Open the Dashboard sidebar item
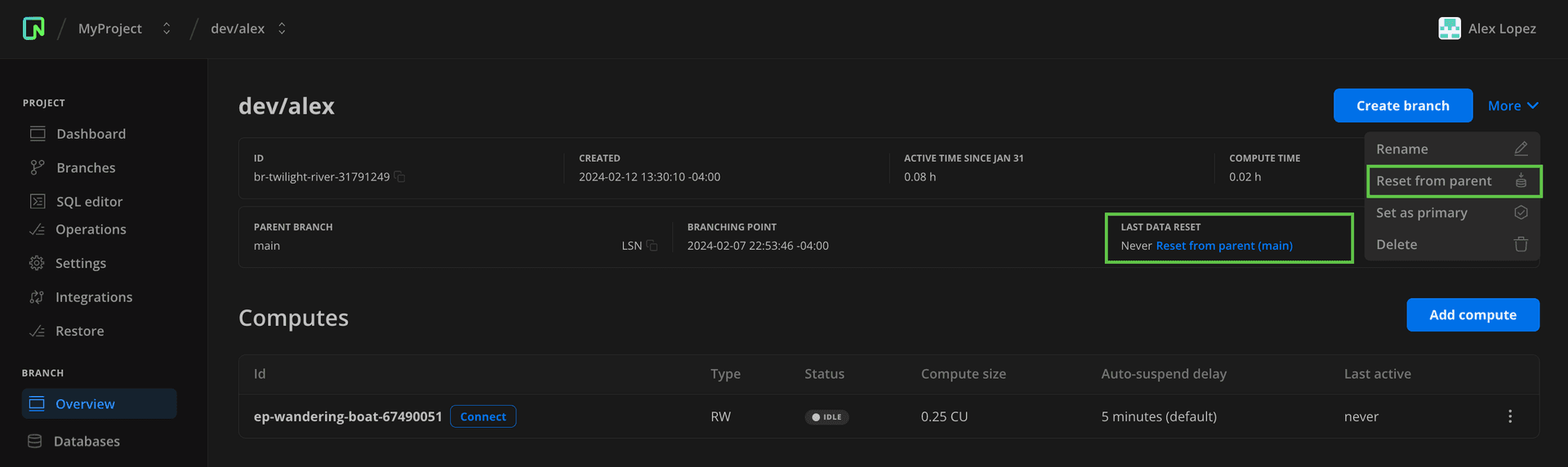The height and width of the screenshot is (467, 1568). tap(90, 134)
